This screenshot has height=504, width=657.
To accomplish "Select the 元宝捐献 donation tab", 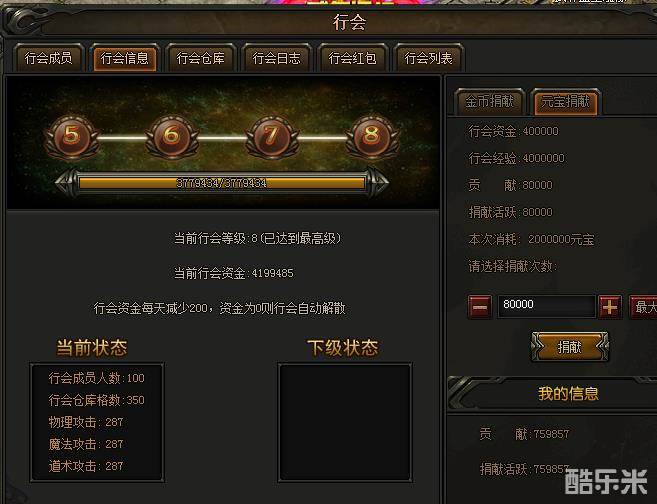I will pyautogui.click(x=565, y=101).
